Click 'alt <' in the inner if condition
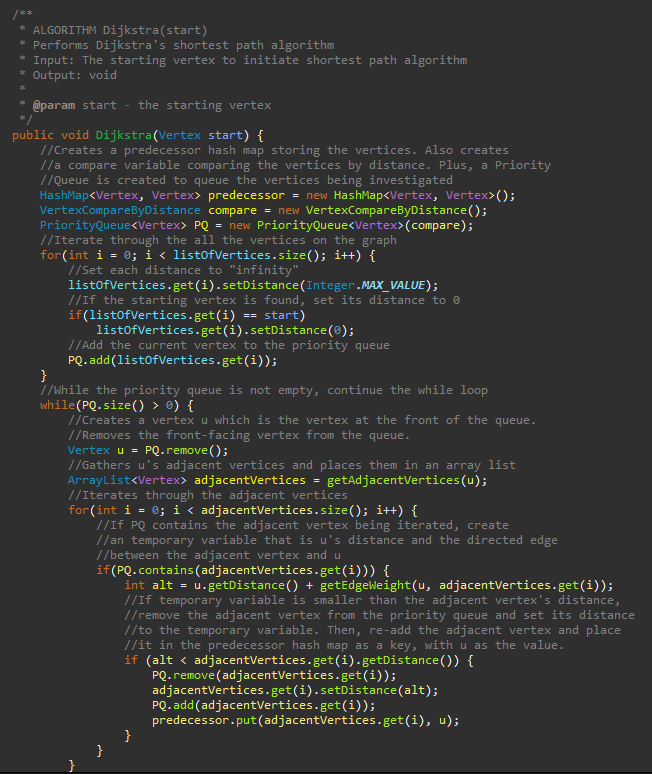 tap(169, 660)
